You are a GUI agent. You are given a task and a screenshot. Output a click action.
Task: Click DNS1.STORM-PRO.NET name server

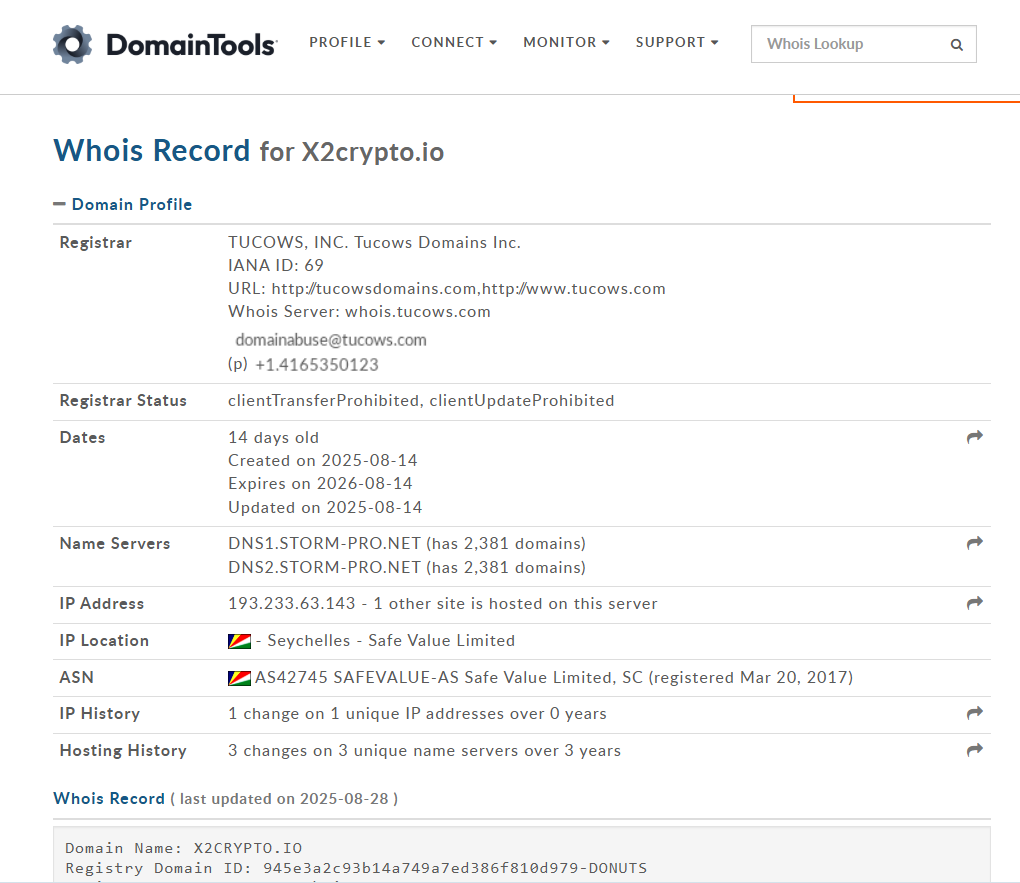coord(324,543)
